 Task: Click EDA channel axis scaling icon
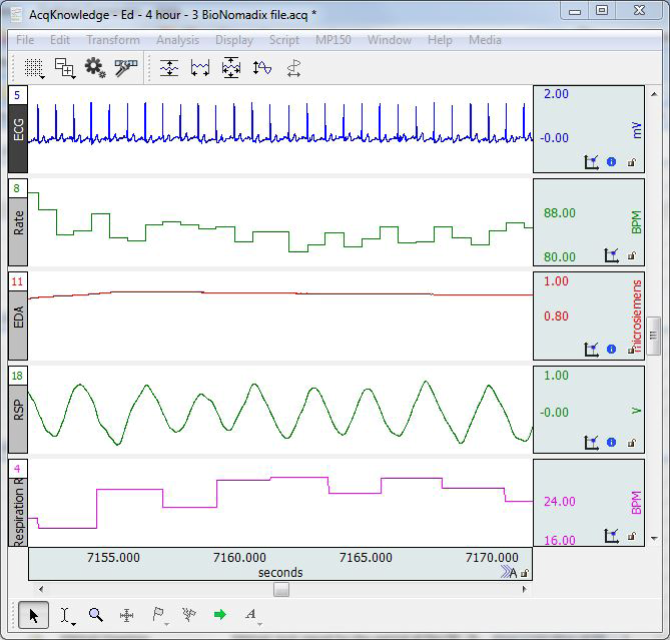(591, 349)
